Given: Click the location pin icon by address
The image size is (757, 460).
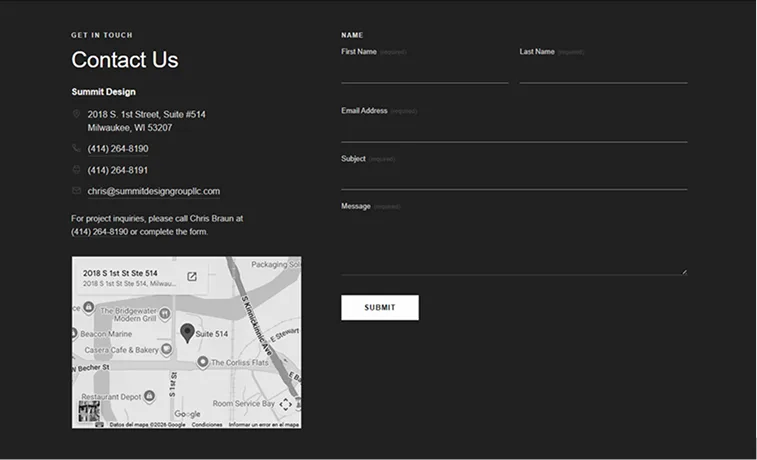Looking at the screenshot, I should [76, 114].
